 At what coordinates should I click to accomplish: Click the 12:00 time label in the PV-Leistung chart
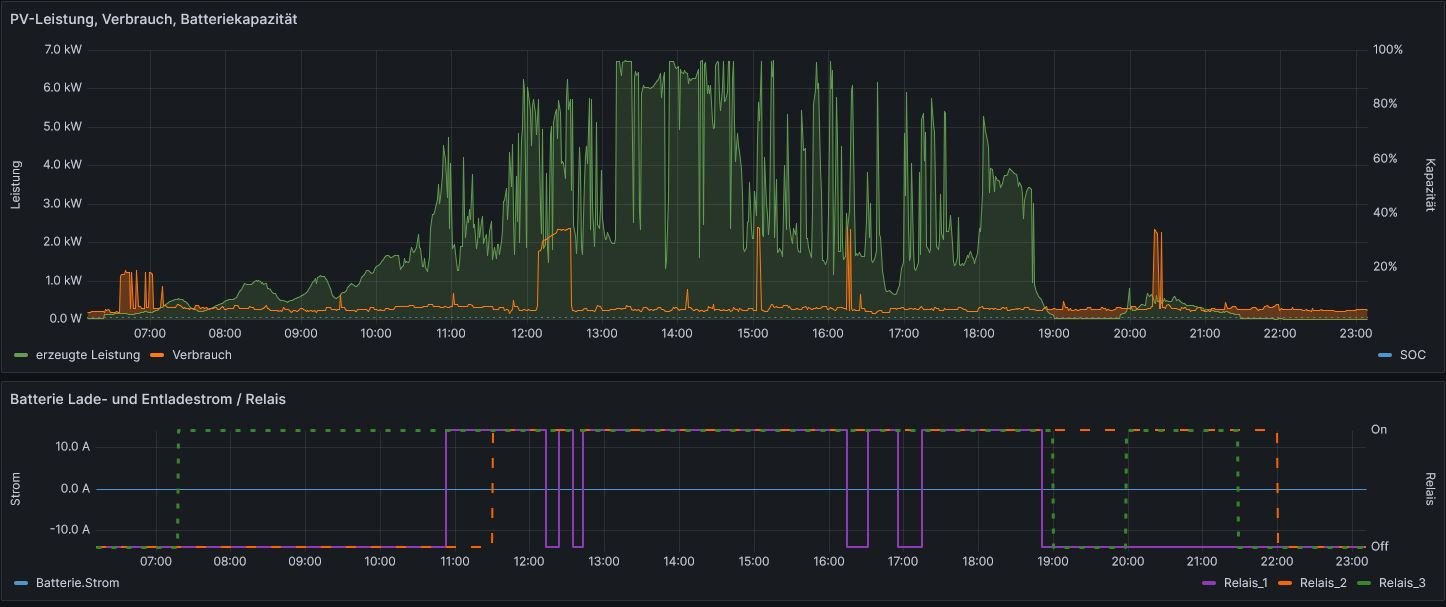526,333
